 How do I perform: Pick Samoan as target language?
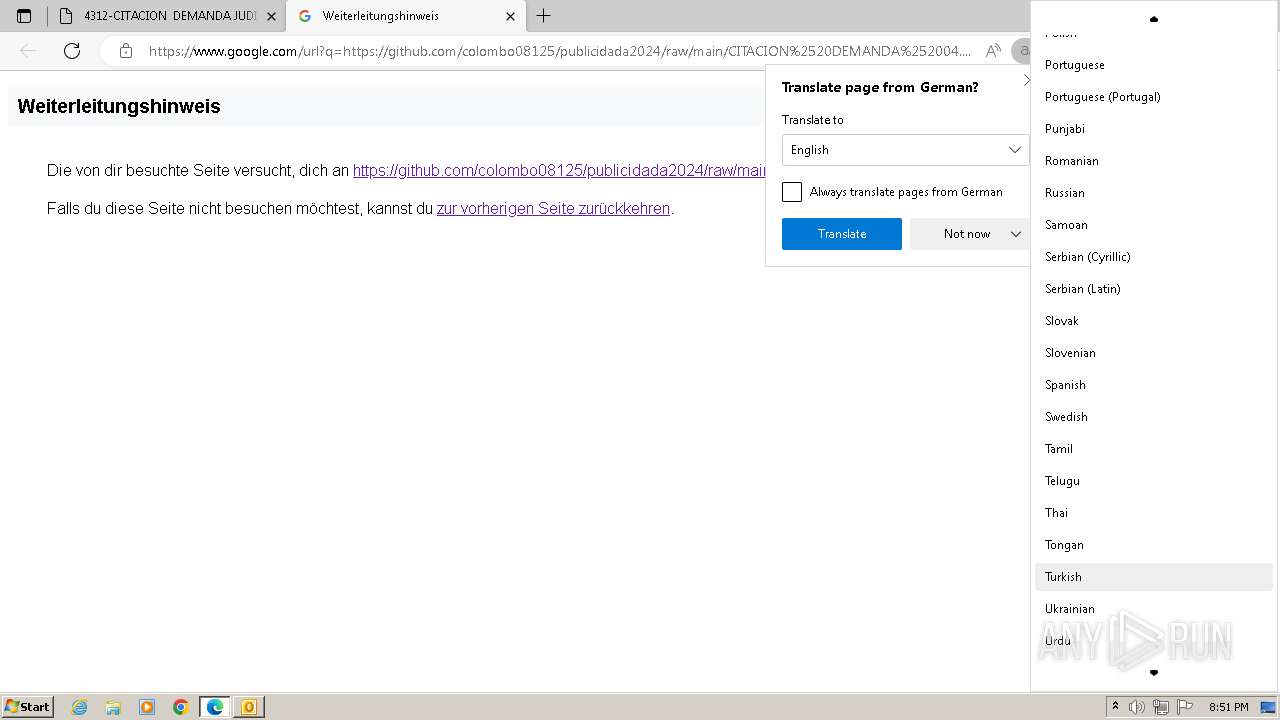(x=1153, y=225)
